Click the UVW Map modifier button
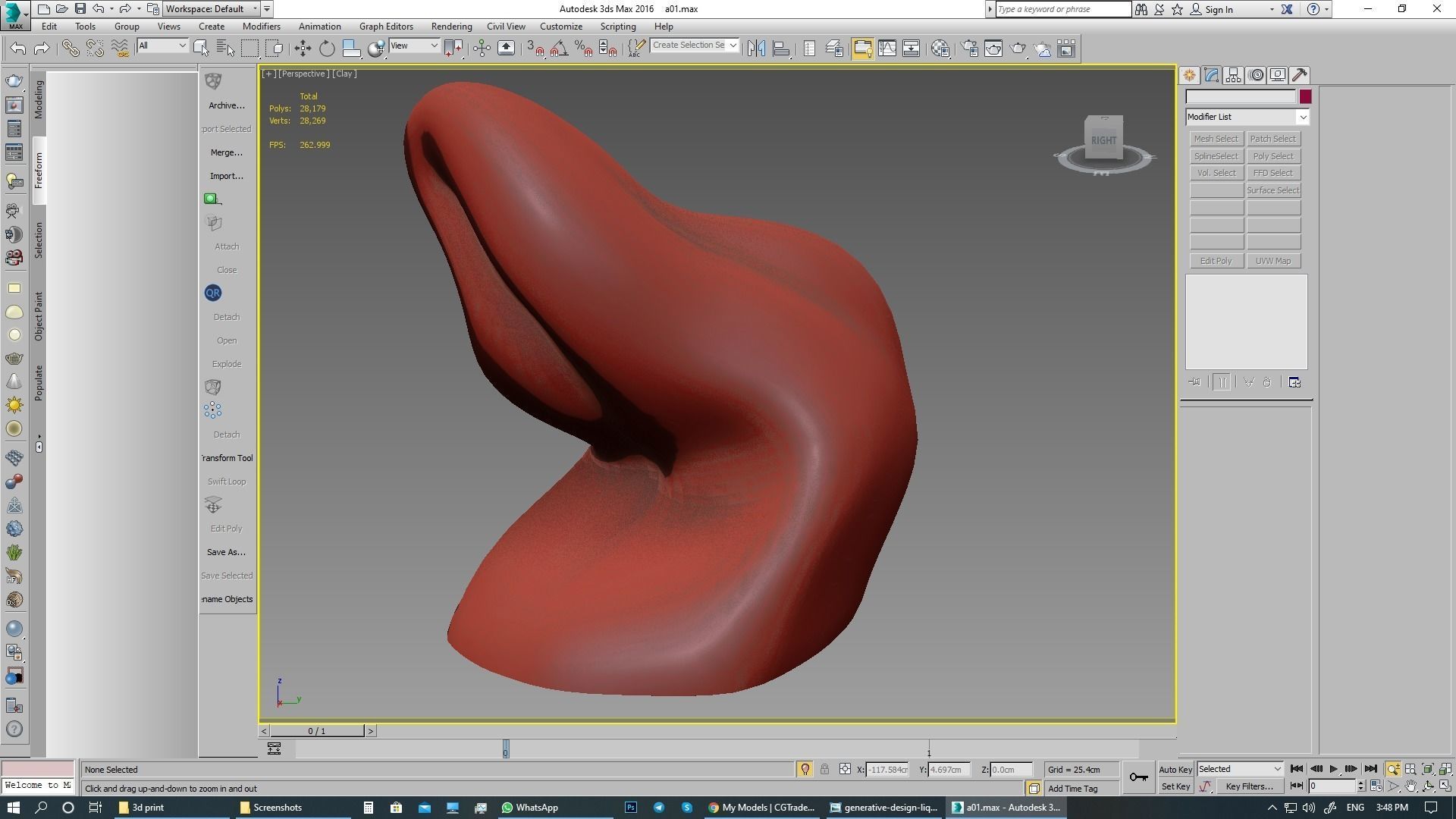The height and width of the screenshot is (819, 1456). [x=1272, y=261]
